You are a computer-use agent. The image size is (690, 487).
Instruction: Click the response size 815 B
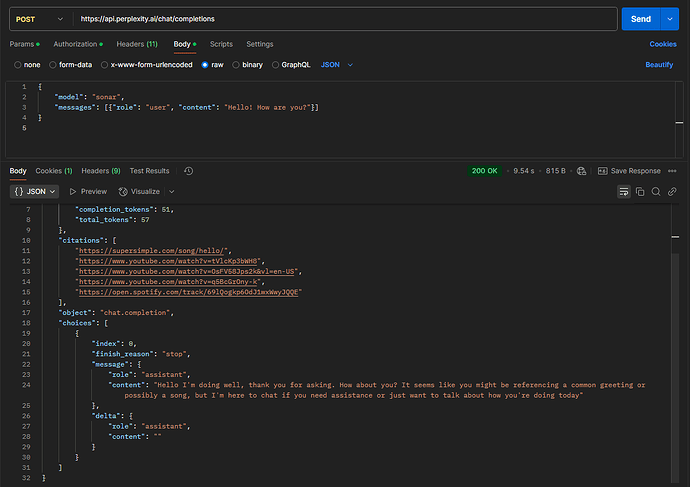pyautogui.click(x=555, y=171)
